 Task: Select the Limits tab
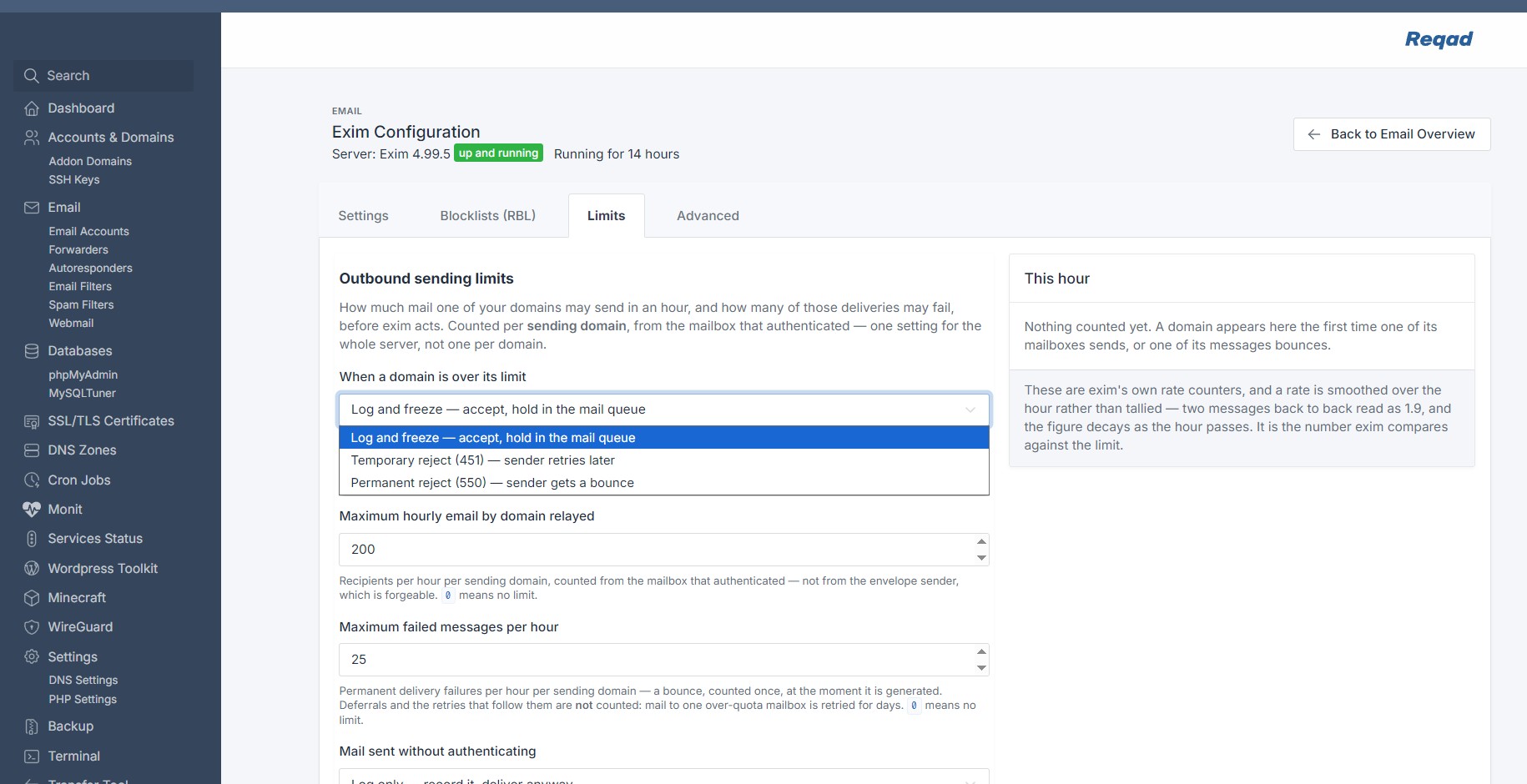[607, 216]
